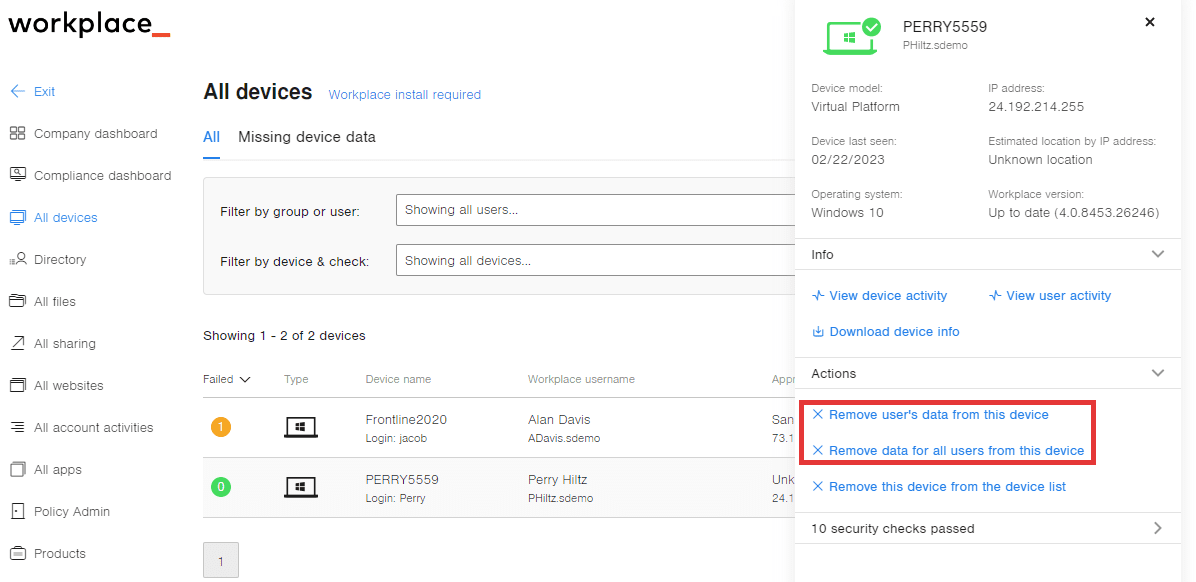The height and width of the screenshot is (582, 1196).
Task: Click the All account activities list icon
Action: [x=18, y=427]
